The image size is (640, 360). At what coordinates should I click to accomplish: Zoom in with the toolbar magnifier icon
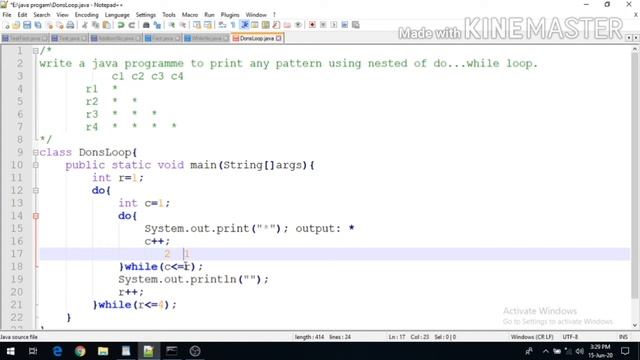point(172,25)
